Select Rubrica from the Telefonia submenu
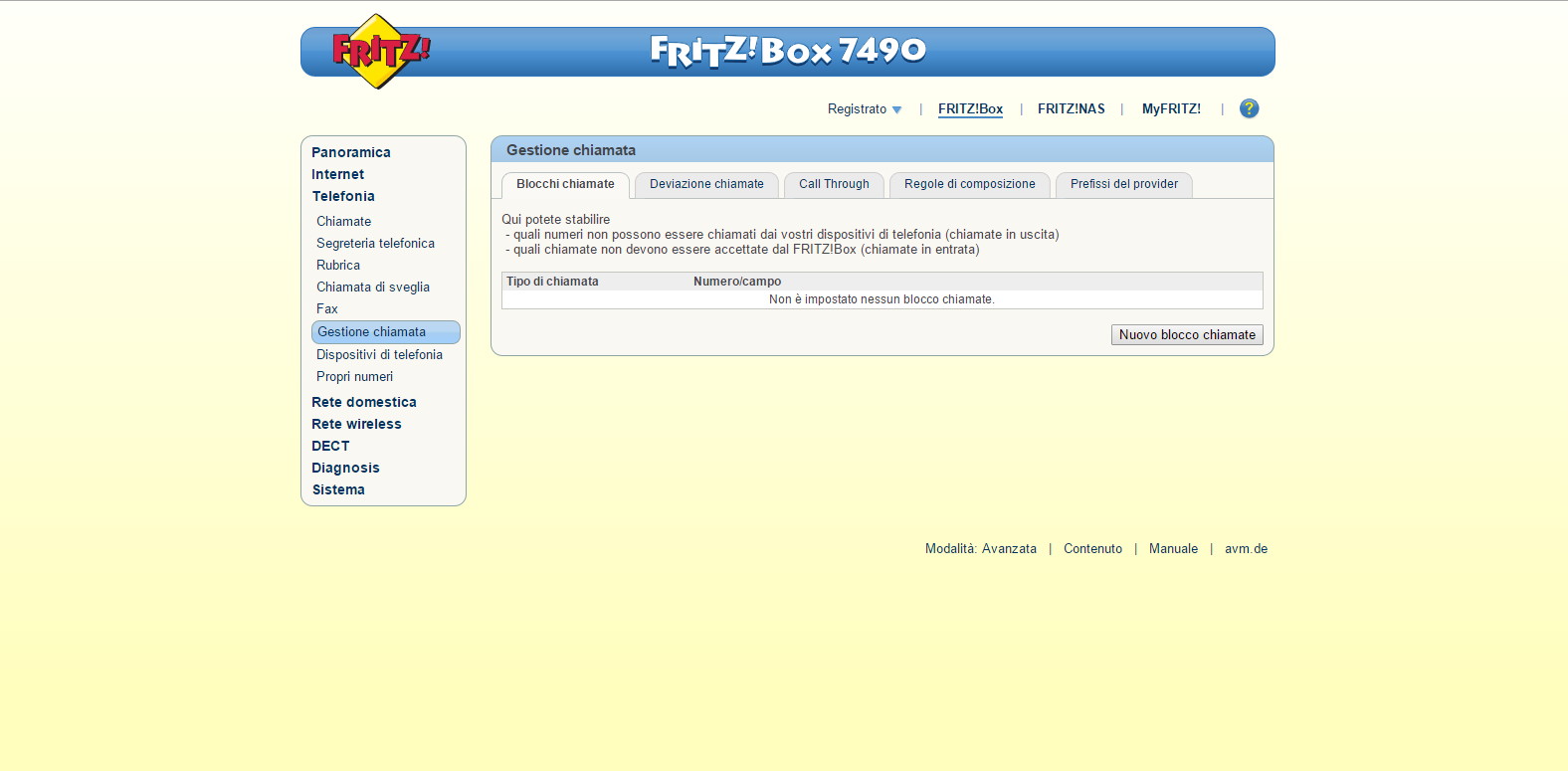 point(338,265)
